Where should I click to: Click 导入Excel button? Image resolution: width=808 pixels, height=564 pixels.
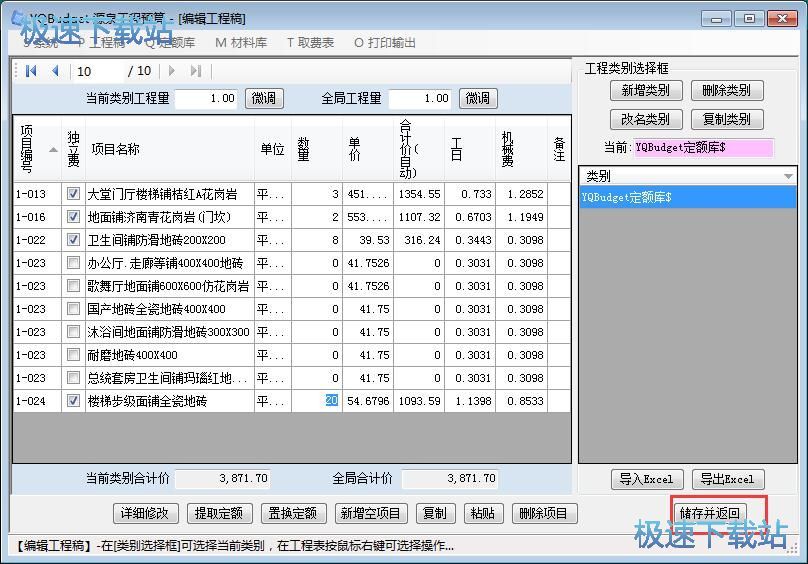(x=647, y=479)
